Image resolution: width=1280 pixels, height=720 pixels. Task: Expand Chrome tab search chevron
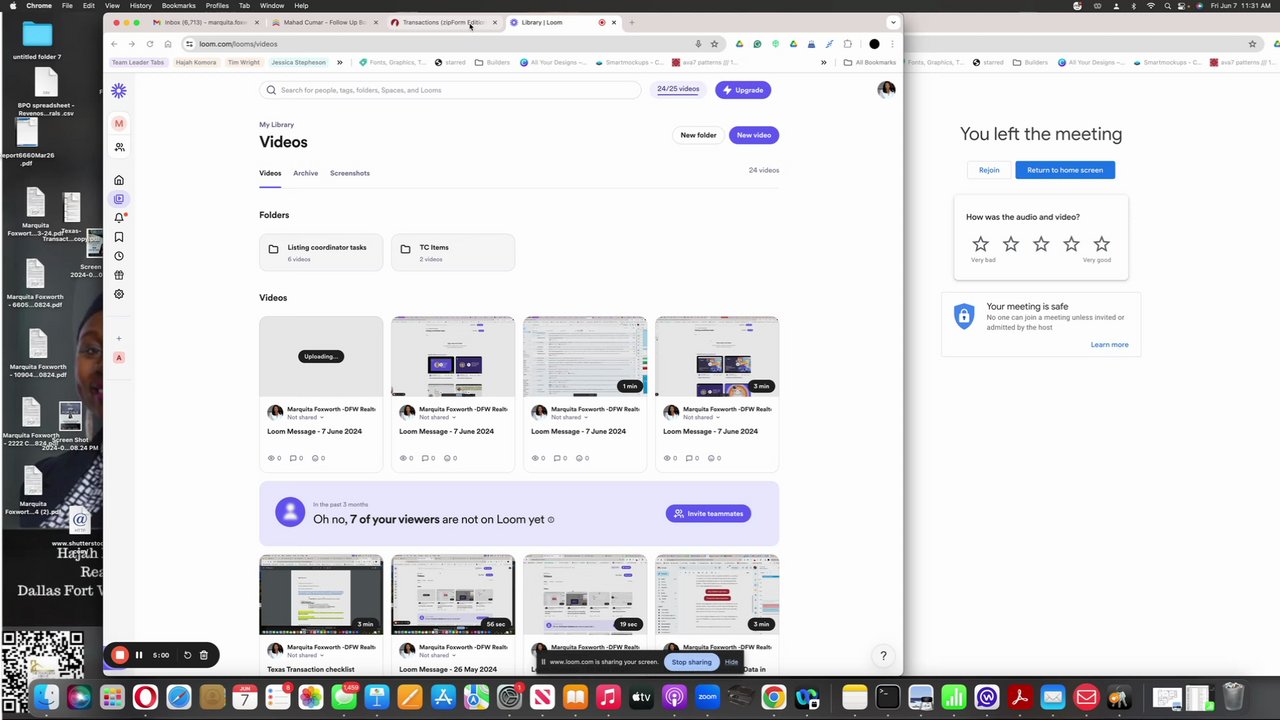click(893, 22)
